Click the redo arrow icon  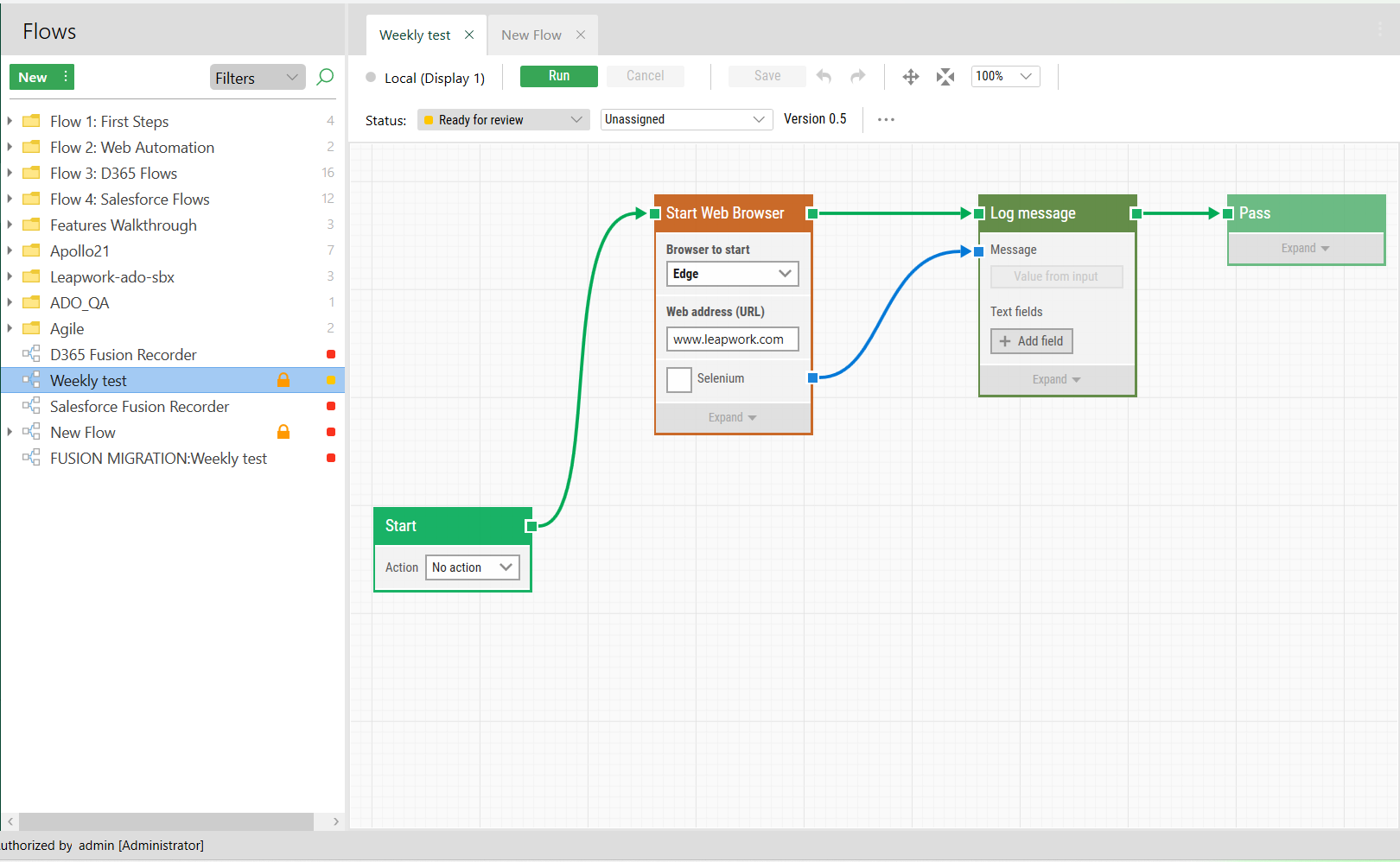coord(858,76)
